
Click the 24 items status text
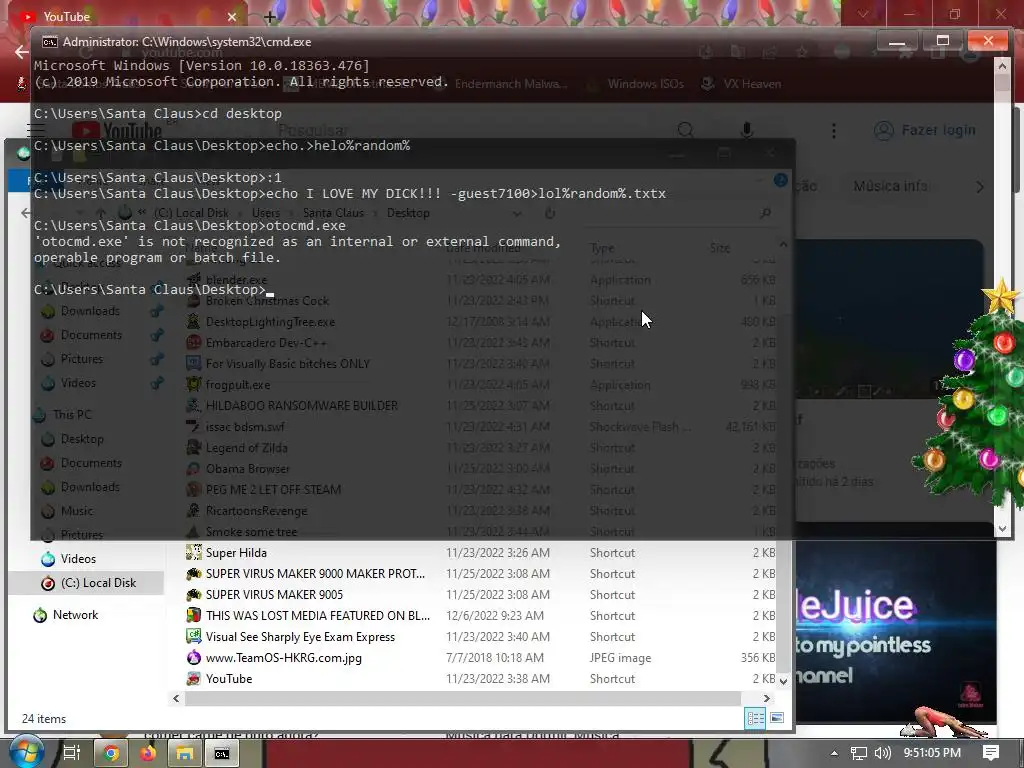coord(44,718)
